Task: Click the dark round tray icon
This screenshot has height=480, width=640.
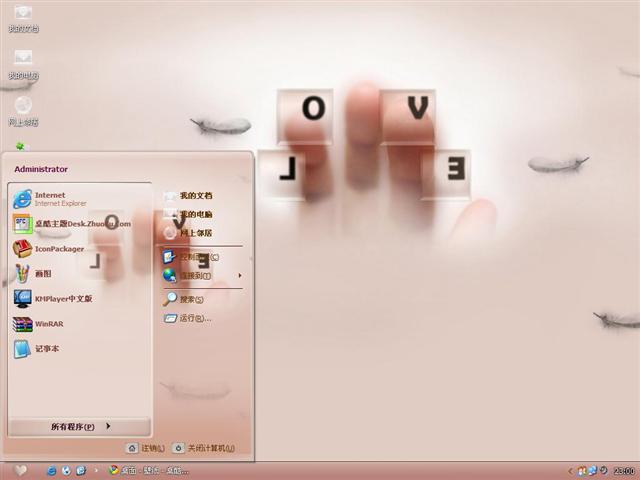Action: click(603, 471)
